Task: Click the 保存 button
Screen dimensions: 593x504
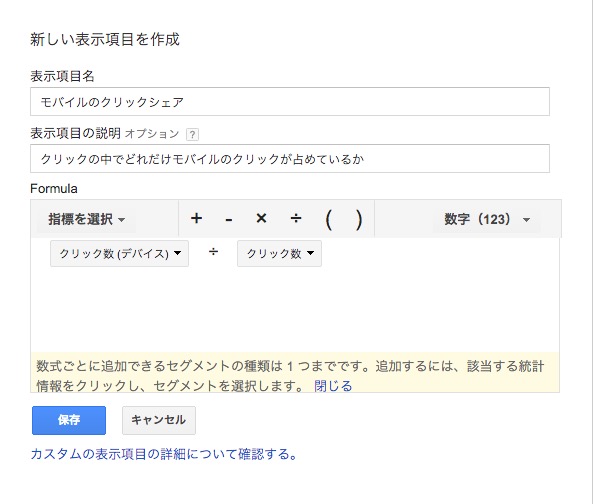Action: click(69, 420)
